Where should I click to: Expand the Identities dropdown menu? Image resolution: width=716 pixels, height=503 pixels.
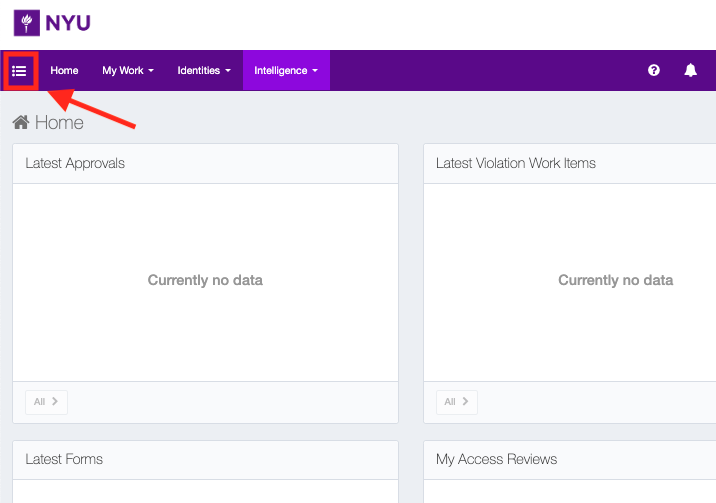point(204,71)
